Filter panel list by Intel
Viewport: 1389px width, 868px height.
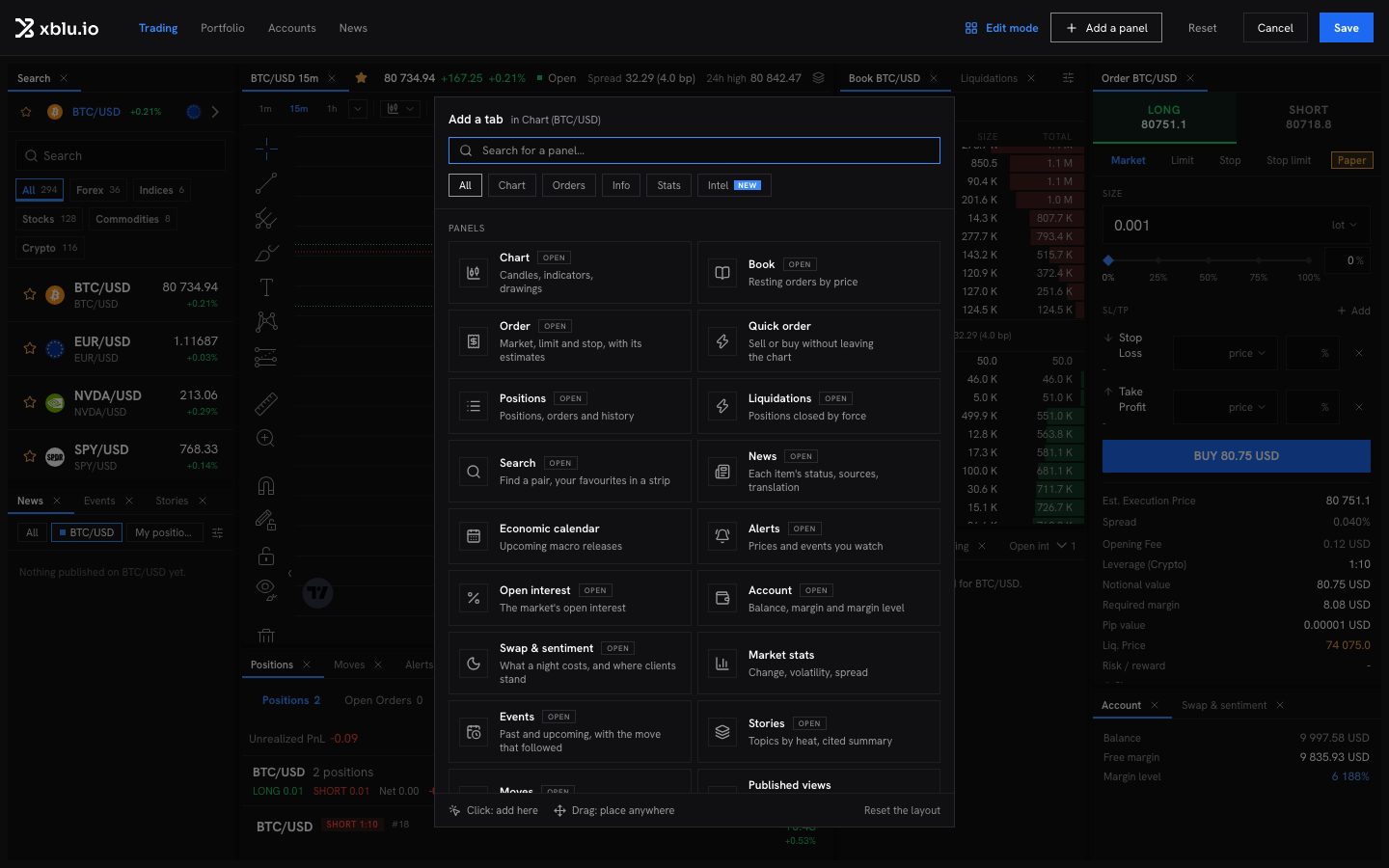click(x=734, y=185)
